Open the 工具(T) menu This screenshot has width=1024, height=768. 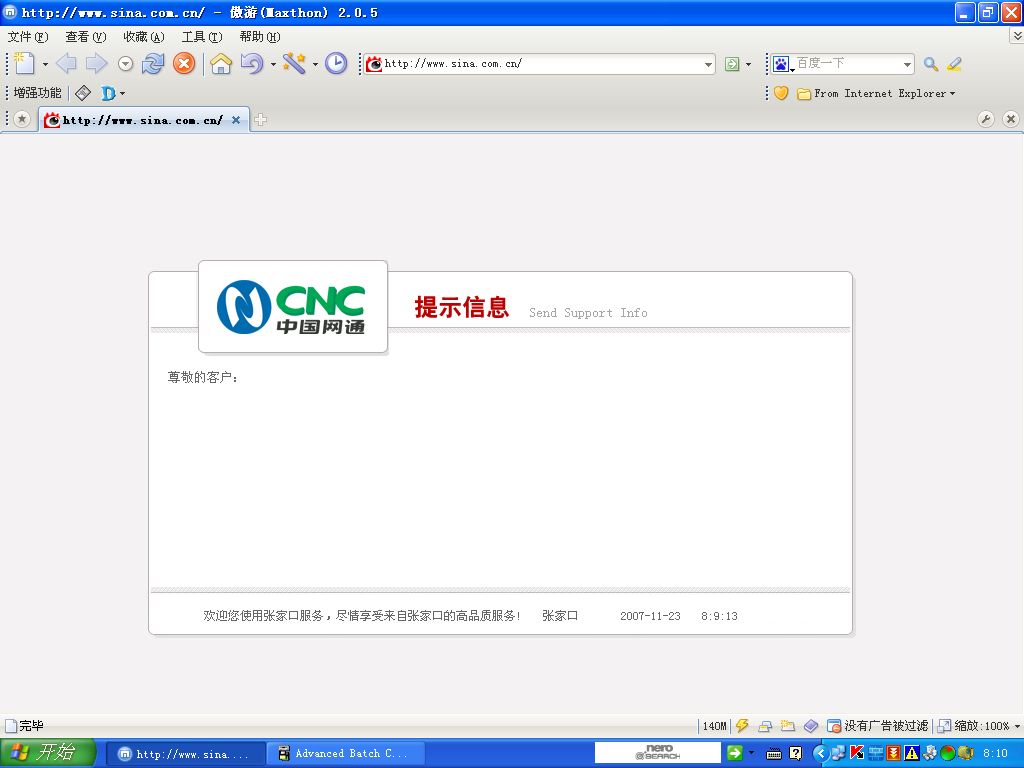coord(202,37)
